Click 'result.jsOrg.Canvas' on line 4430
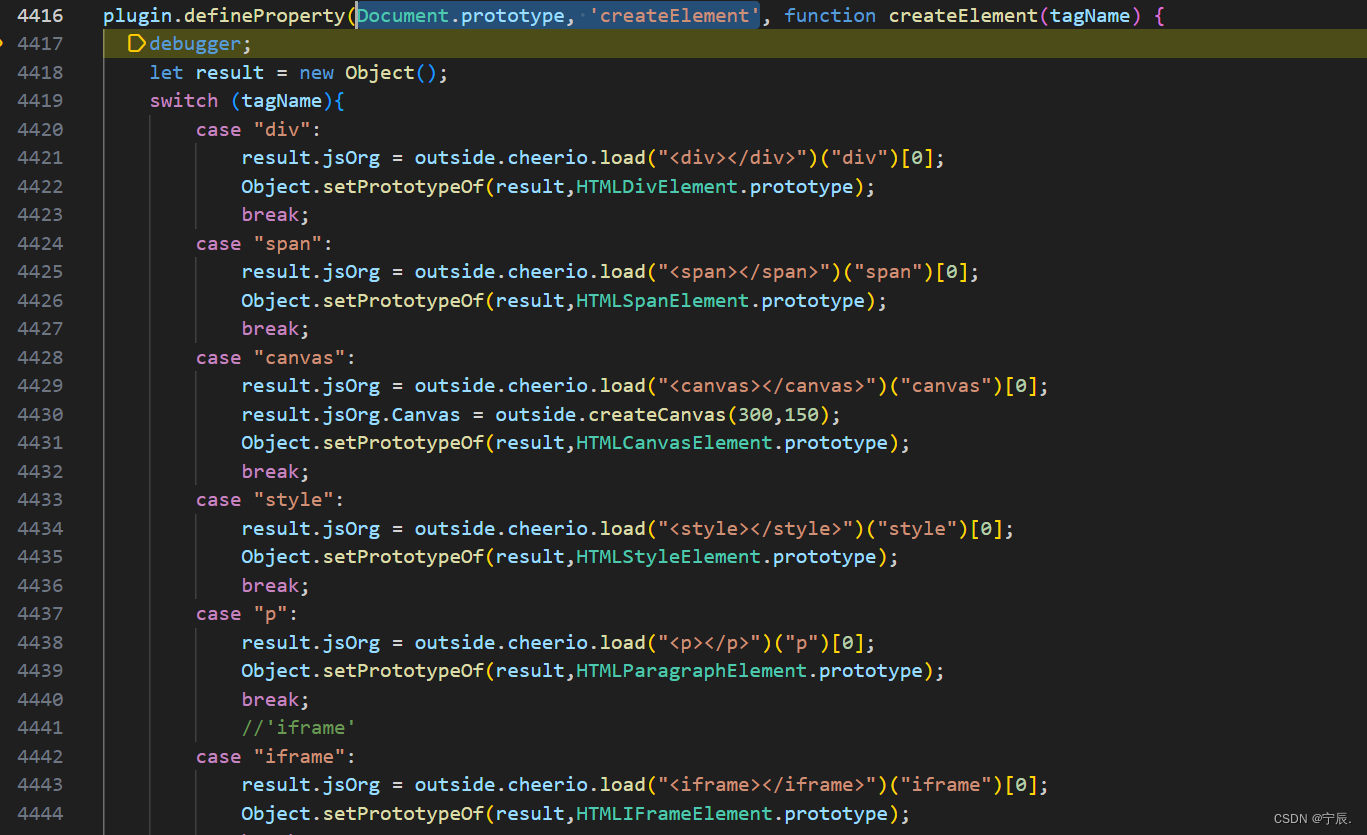This screenshot has height=835, width=1367. (x=351, y=415)
